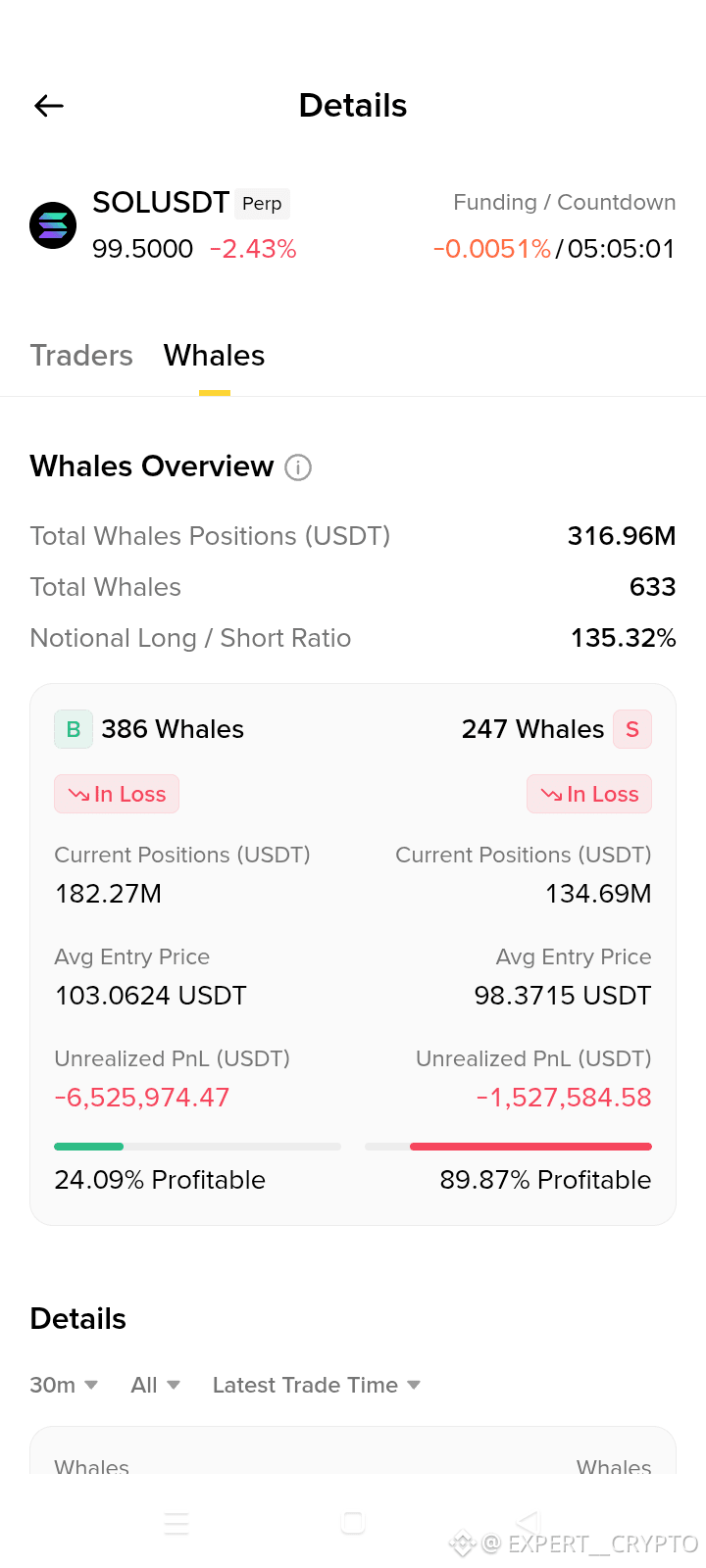Tap the Solana coin logo
Image resolution: width=706 pixels, height=1568 pixels.
point(53,225)
